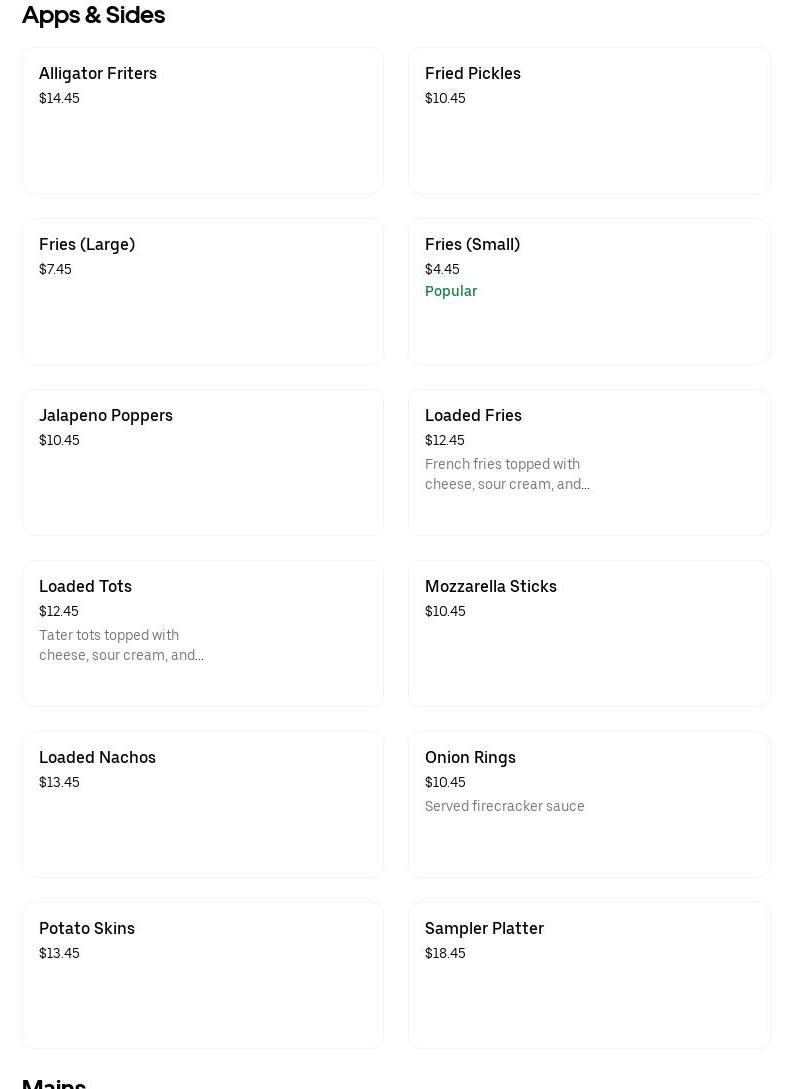The width and height of the screenshot is (804, 1089).
Task: Pick the Loaded Nachos item card
Action: 203,804
